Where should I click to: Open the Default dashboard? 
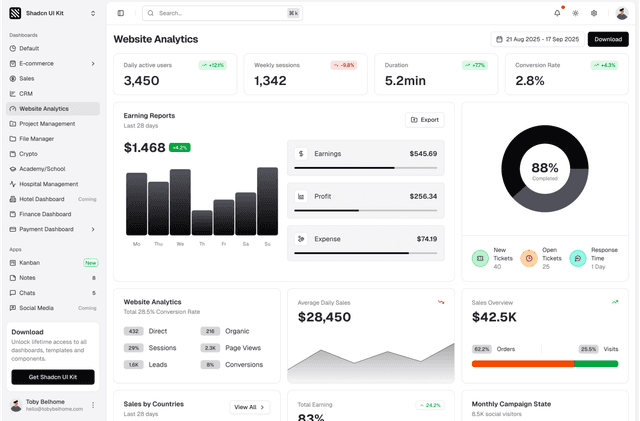pos(53,49)
